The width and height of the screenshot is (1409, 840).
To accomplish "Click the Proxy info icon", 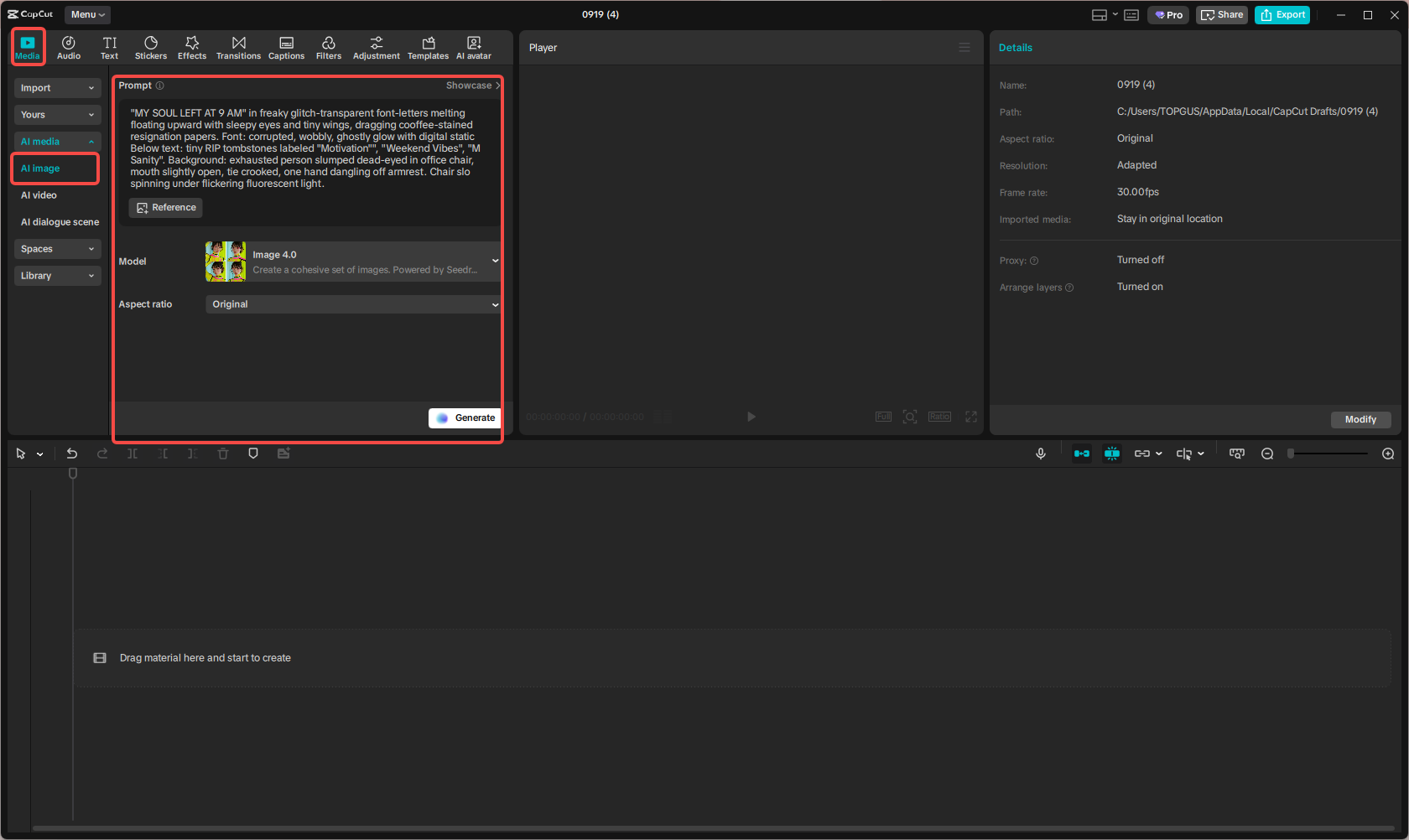I will point(1034,261).
